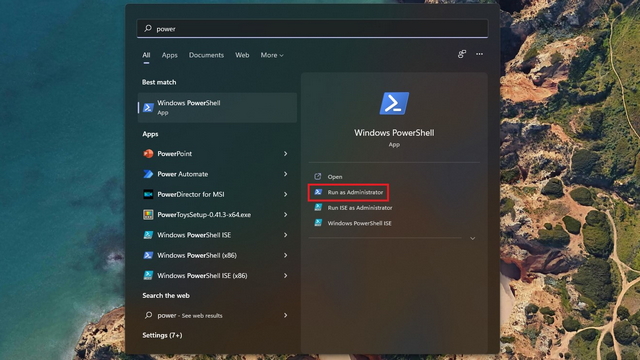Click the account/share icon near the options menu
This screenshot has width=640, height=360.
pyautogui.click(x=462, y=54)
